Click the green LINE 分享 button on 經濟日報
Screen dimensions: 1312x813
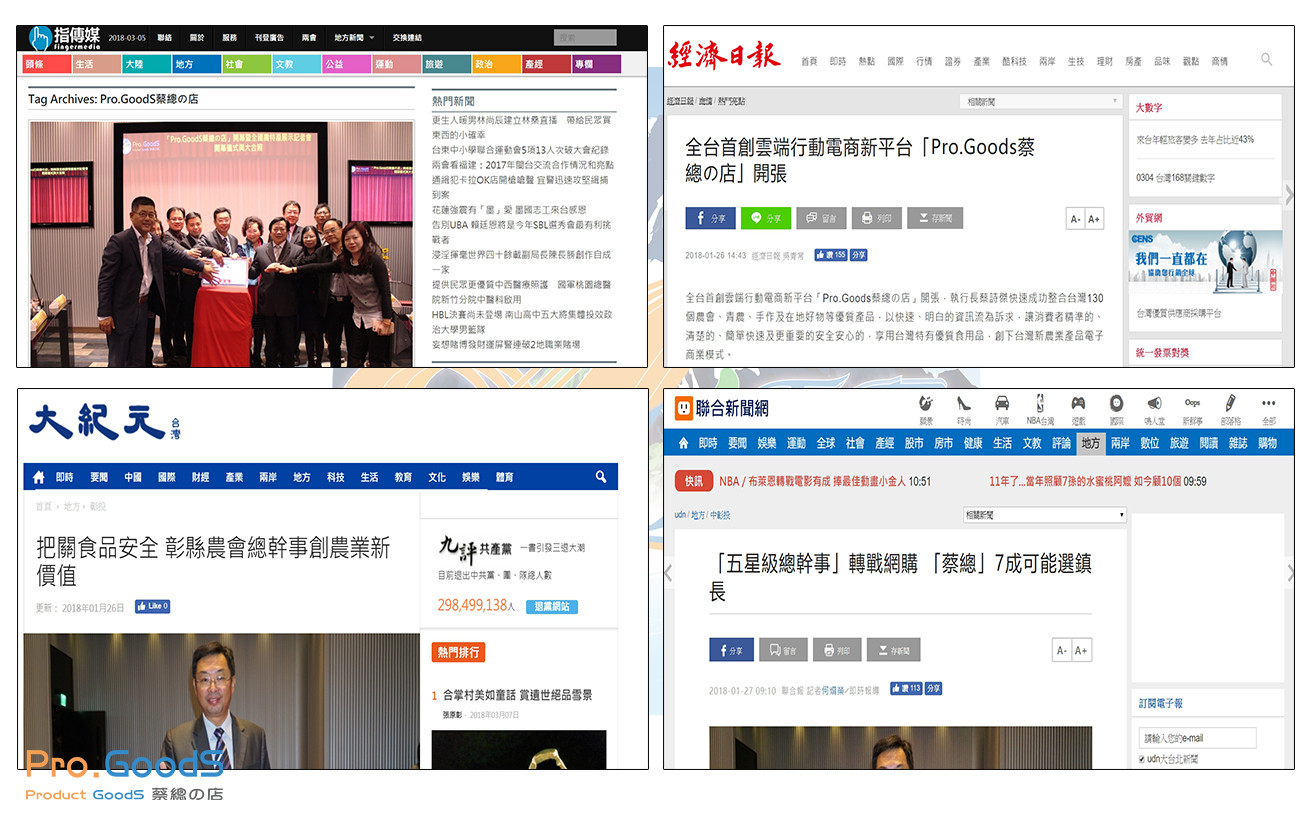click(766, 217)
